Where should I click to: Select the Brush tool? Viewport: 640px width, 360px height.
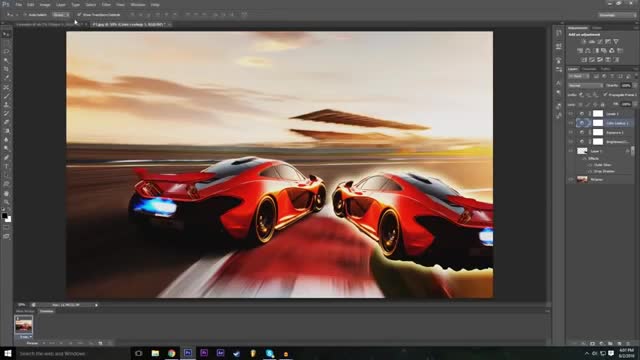coord(7,96)
